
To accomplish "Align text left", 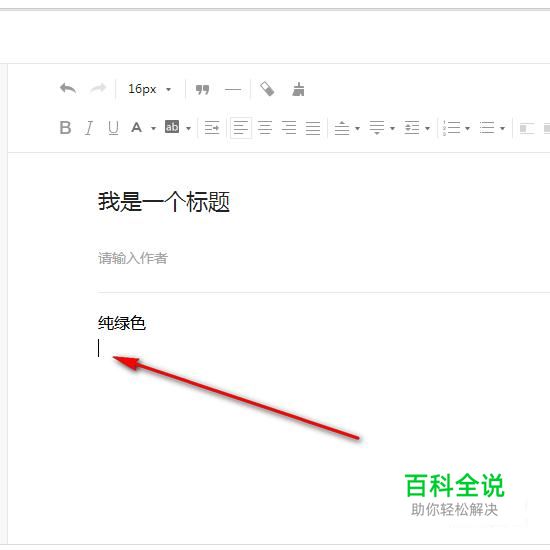I will (x=241, y=128).
